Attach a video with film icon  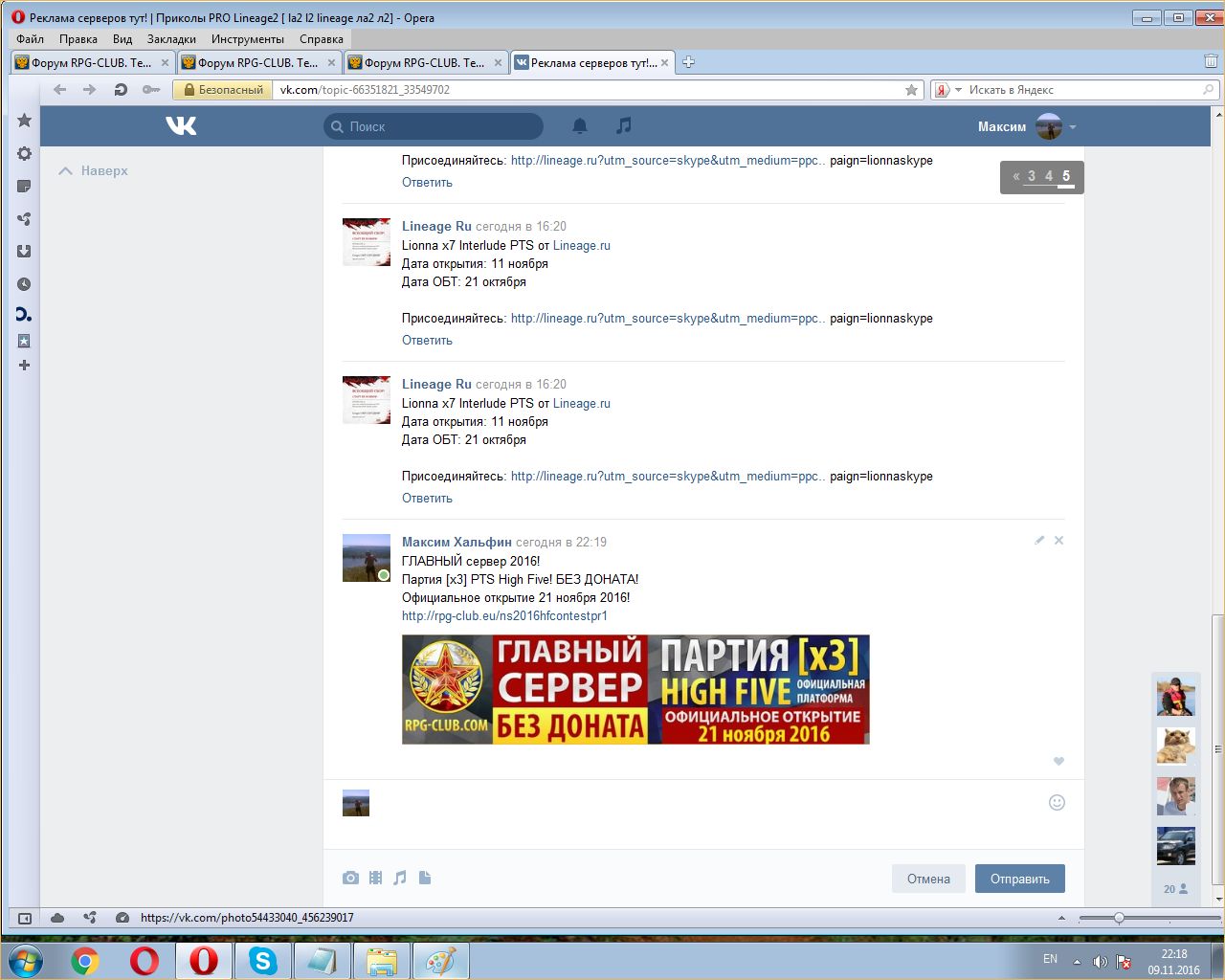coord(375,878)
